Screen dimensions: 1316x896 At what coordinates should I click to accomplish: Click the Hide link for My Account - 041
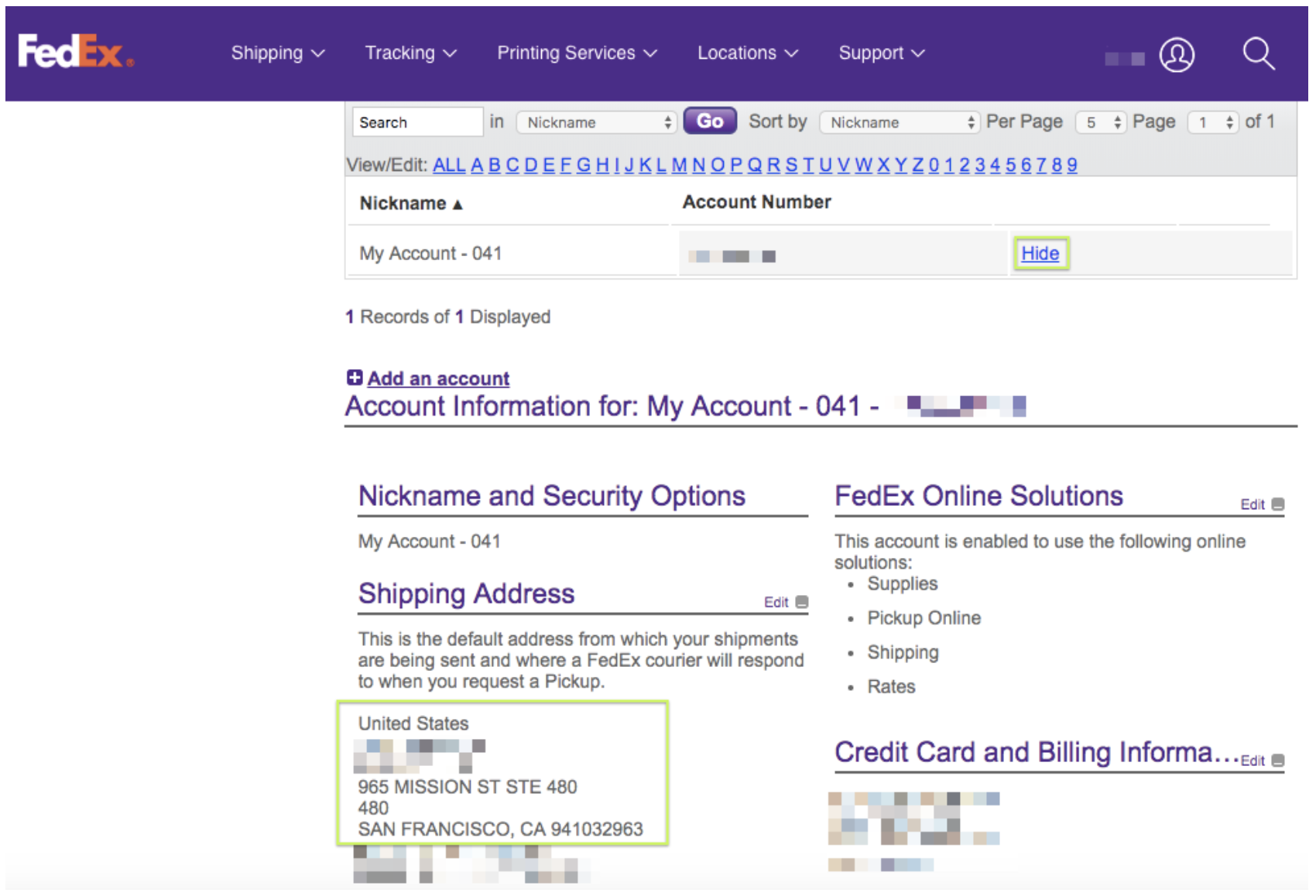[1040, 253]
